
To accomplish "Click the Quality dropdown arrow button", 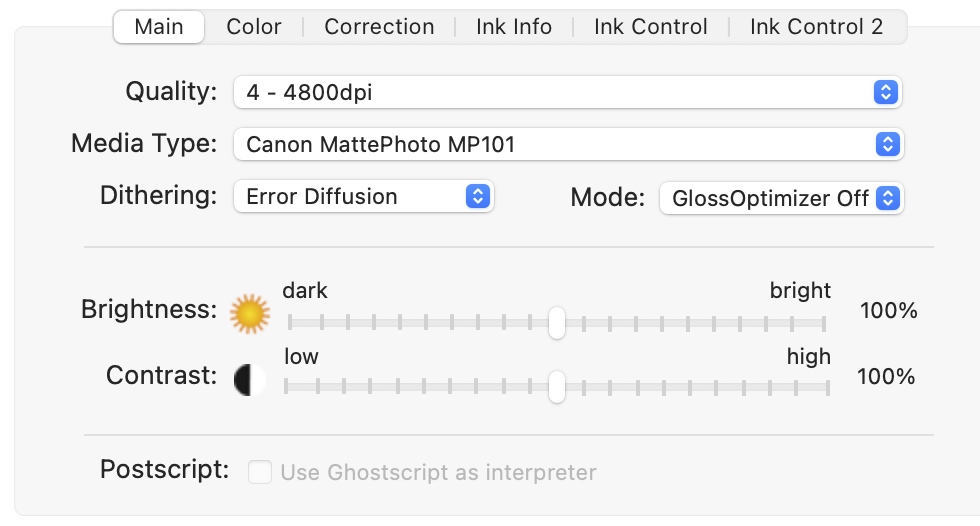I will pyautogui.click(x=886, y=93).
